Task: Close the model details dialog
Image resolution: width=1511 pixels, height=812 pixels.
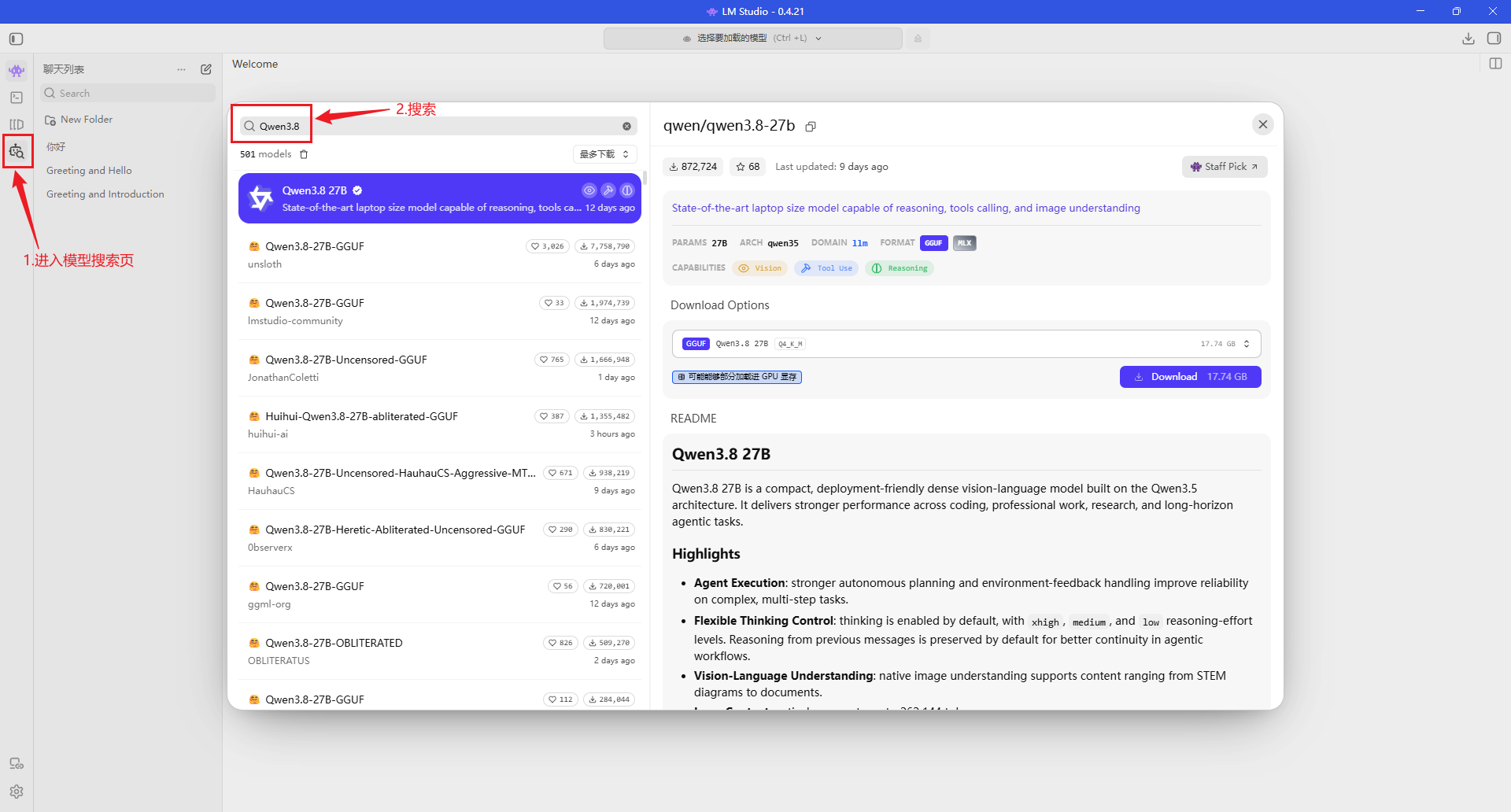Action: [x=1263, y=124]
